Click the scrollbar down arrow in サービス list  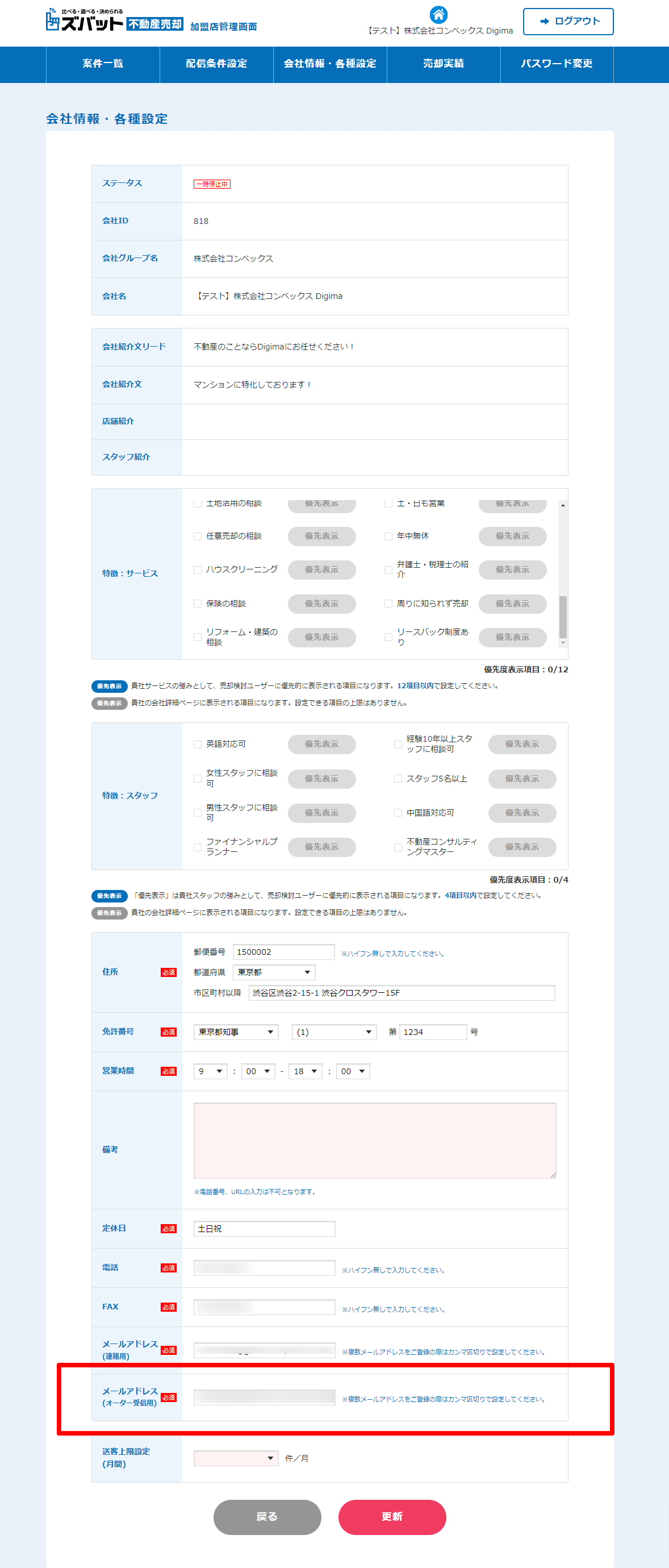pyautogui.click(x=563, y=643)
